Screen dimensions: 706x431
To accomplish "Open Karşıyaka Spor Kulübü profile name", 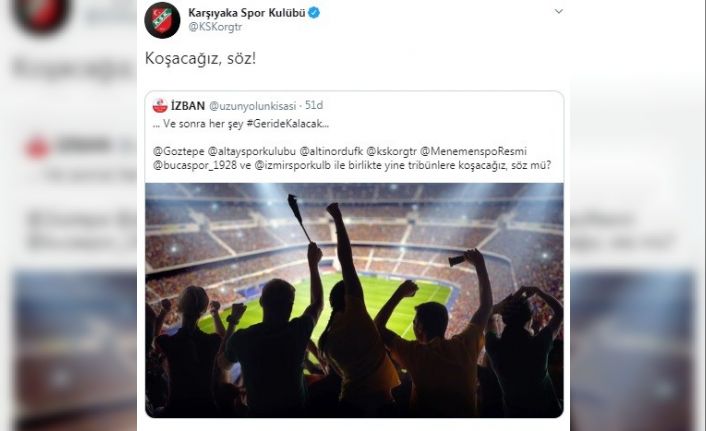I will click(x=247, y=13).
